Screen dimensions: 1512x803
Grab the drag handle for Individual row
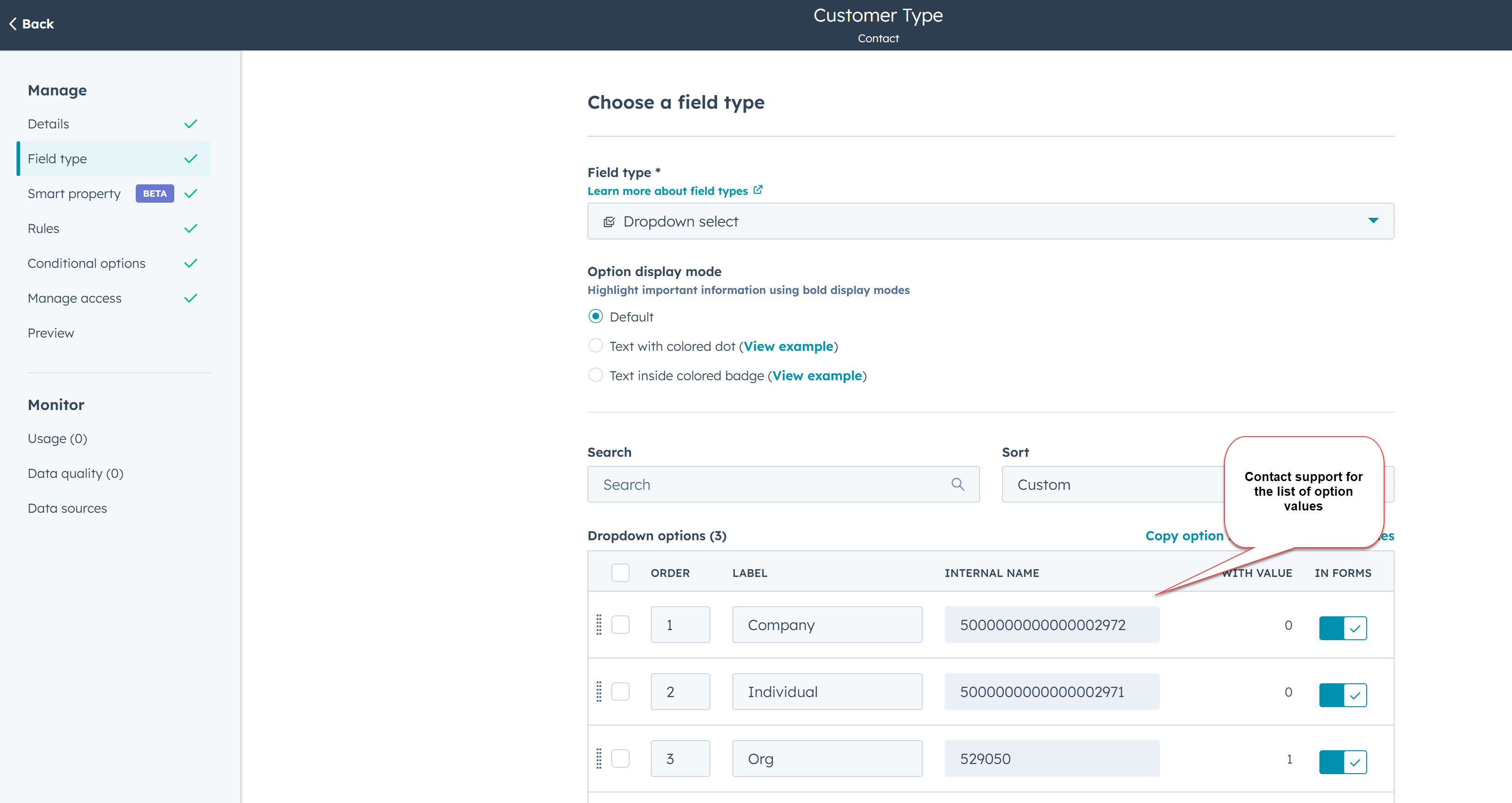[598, 692]
